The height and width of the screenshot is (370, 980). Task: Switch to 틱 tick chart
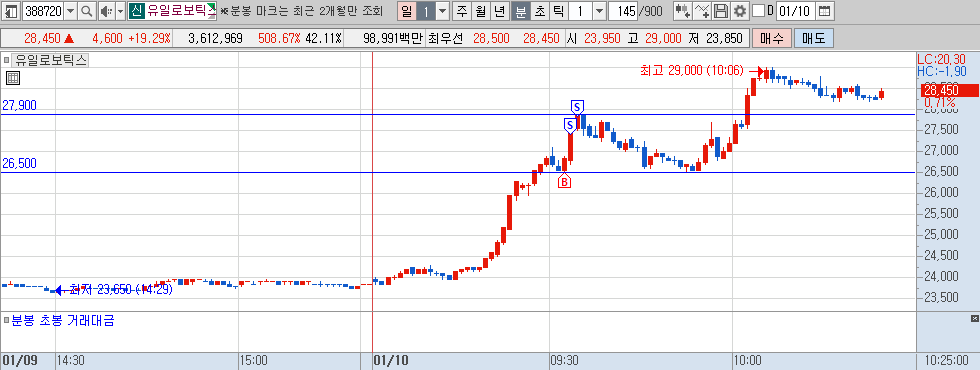pyautogui.click(x=558, y=11)
